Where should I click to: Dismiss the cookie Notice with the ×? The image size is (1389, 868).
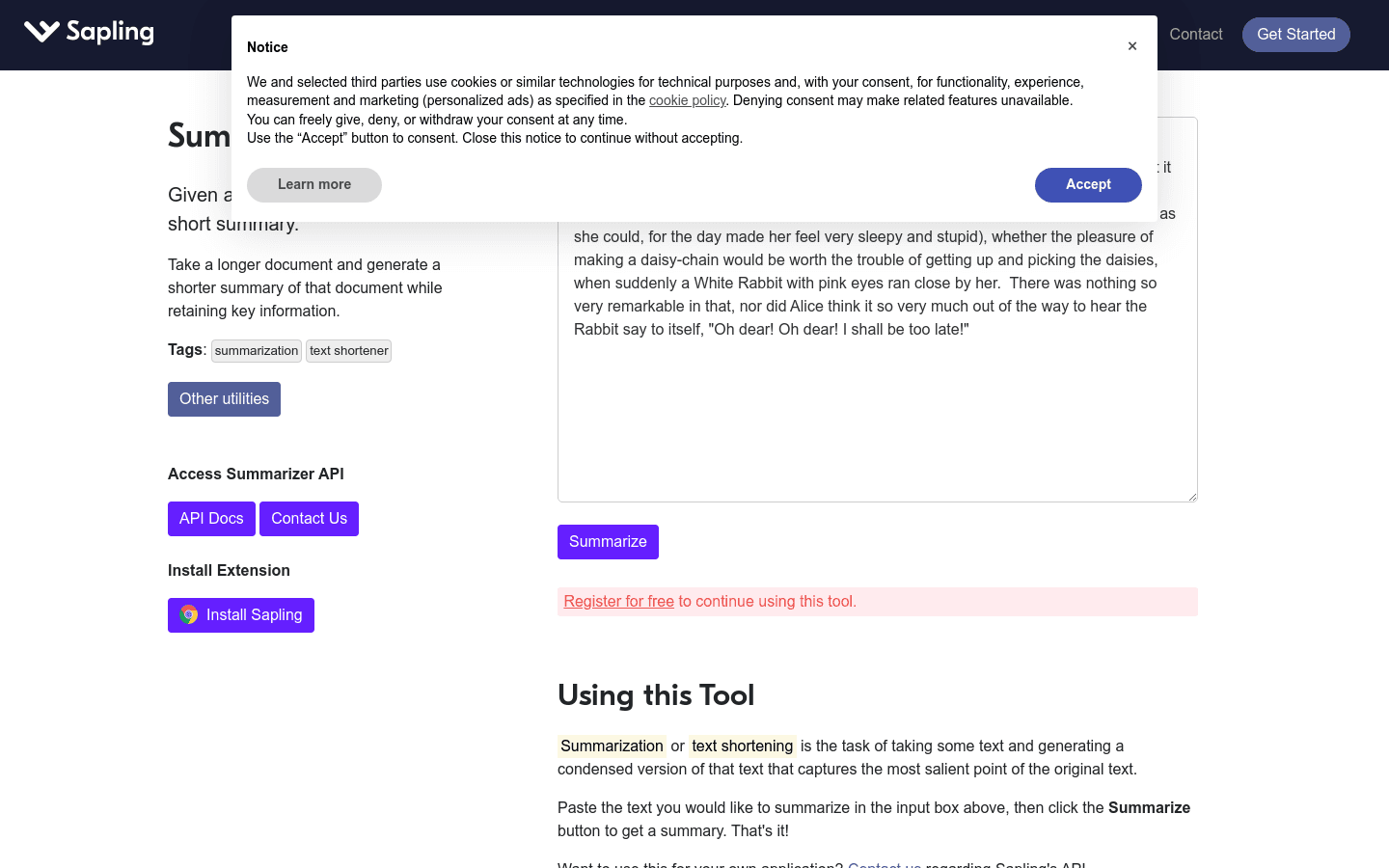tap(1132, 46)
